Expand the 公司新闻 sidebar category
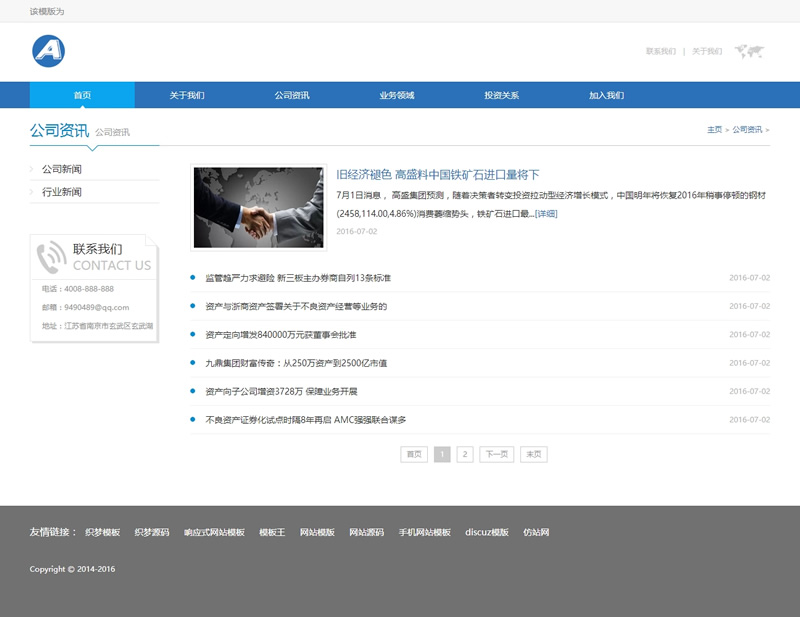 [62, 169]
